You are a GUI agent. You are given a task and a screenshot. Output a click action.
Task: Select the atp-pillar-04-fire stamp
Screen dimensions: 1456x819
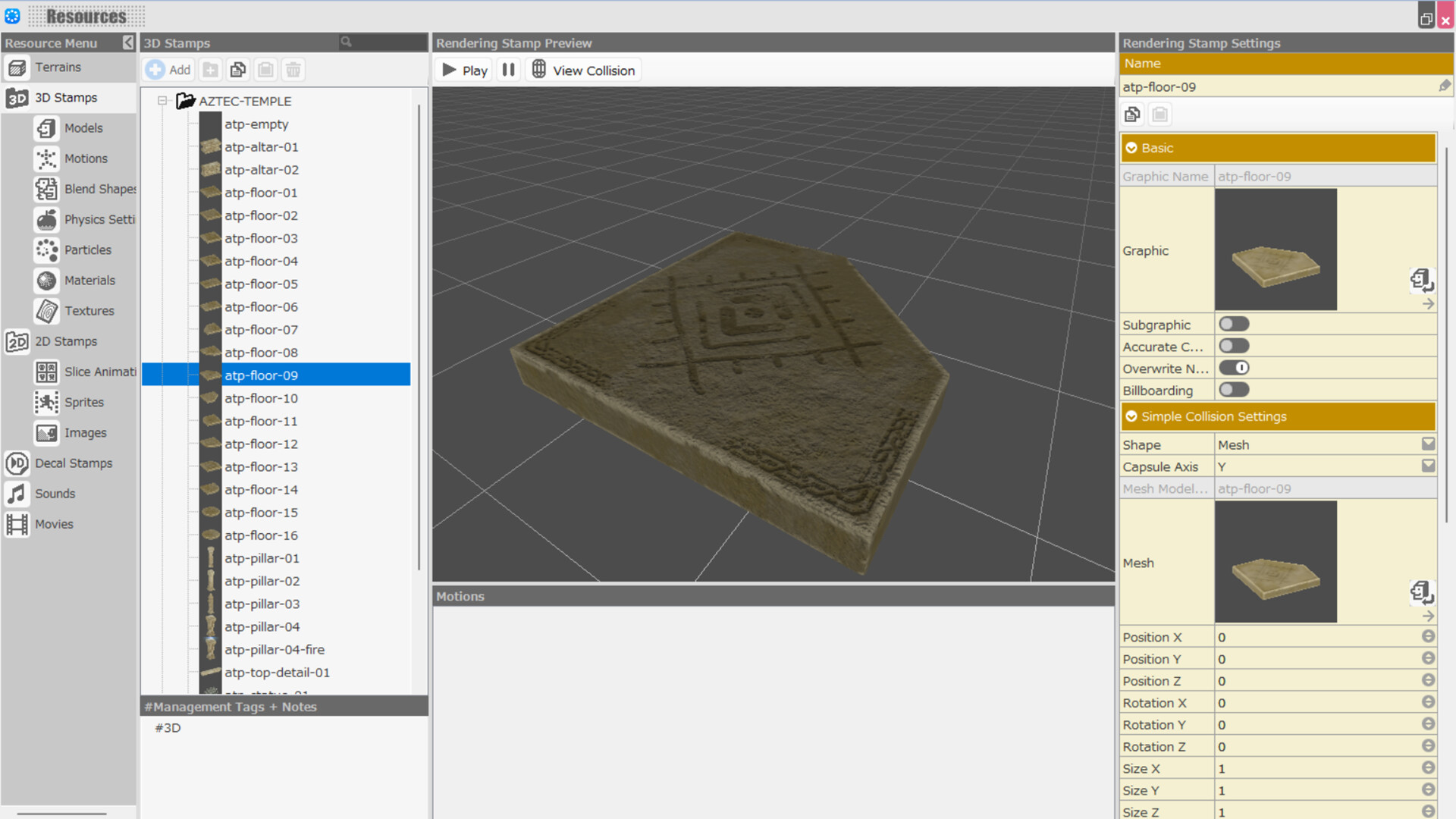[x=274, y=649]
